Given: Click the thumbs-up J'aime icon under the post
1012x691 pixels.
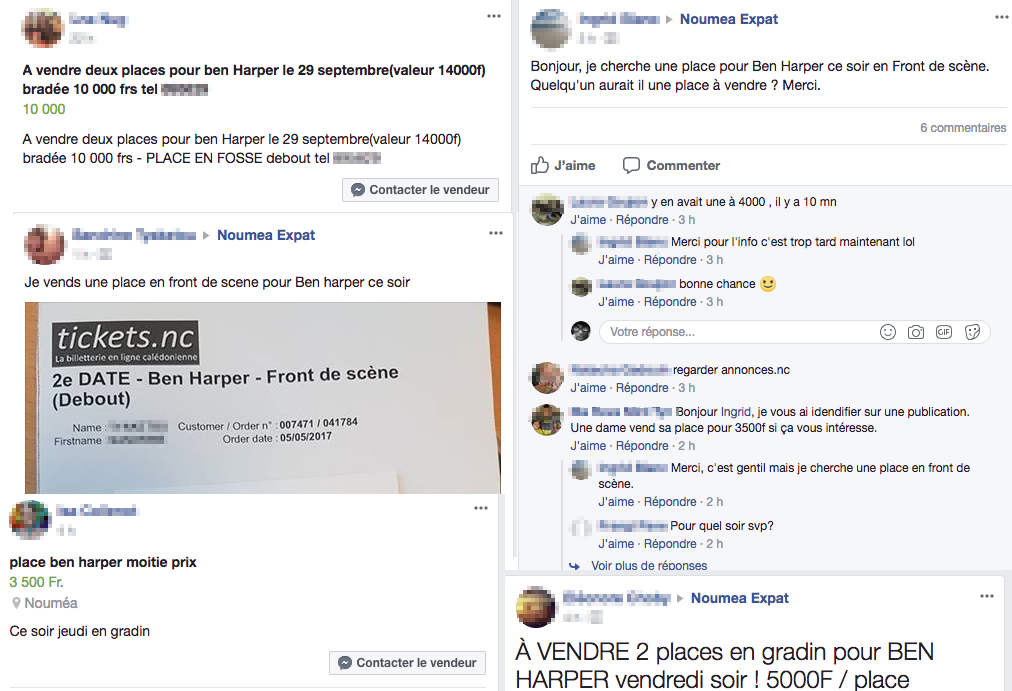Looking at the screenshot, I should click(x=540, y=165).
